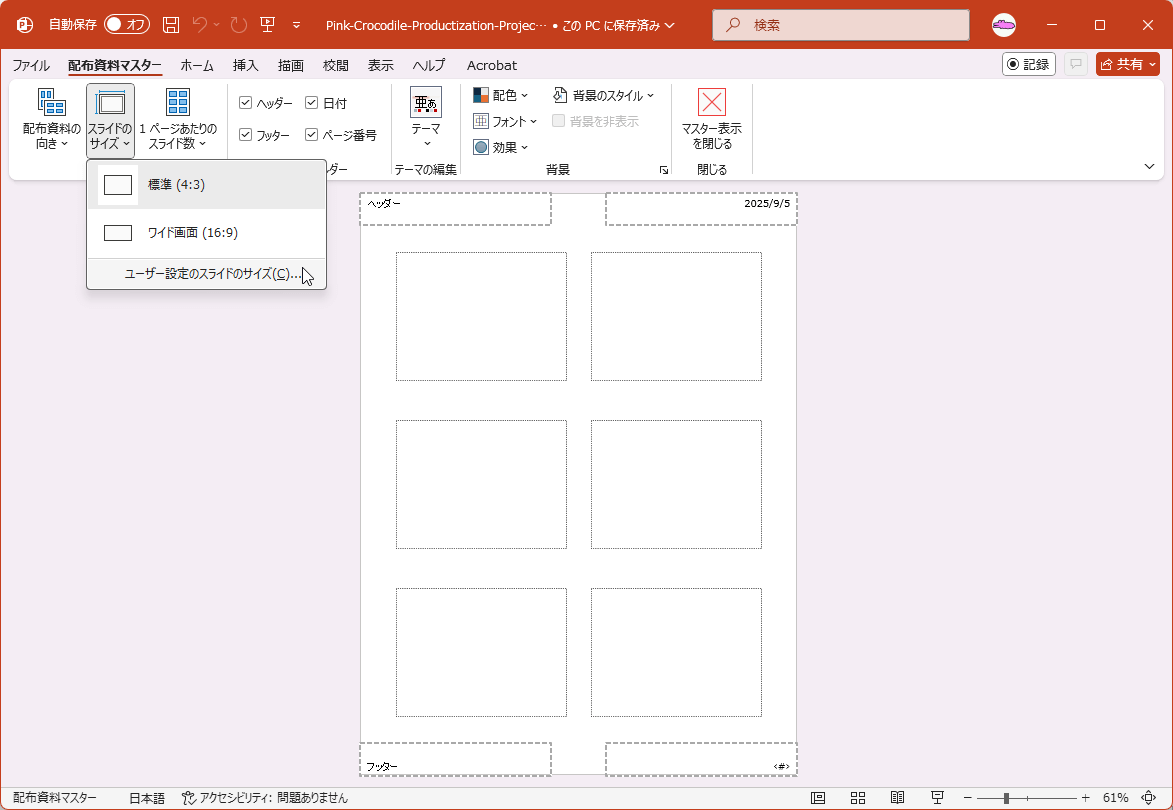
Task: Open the Handout Orientation icon menu
Action: 51,102
